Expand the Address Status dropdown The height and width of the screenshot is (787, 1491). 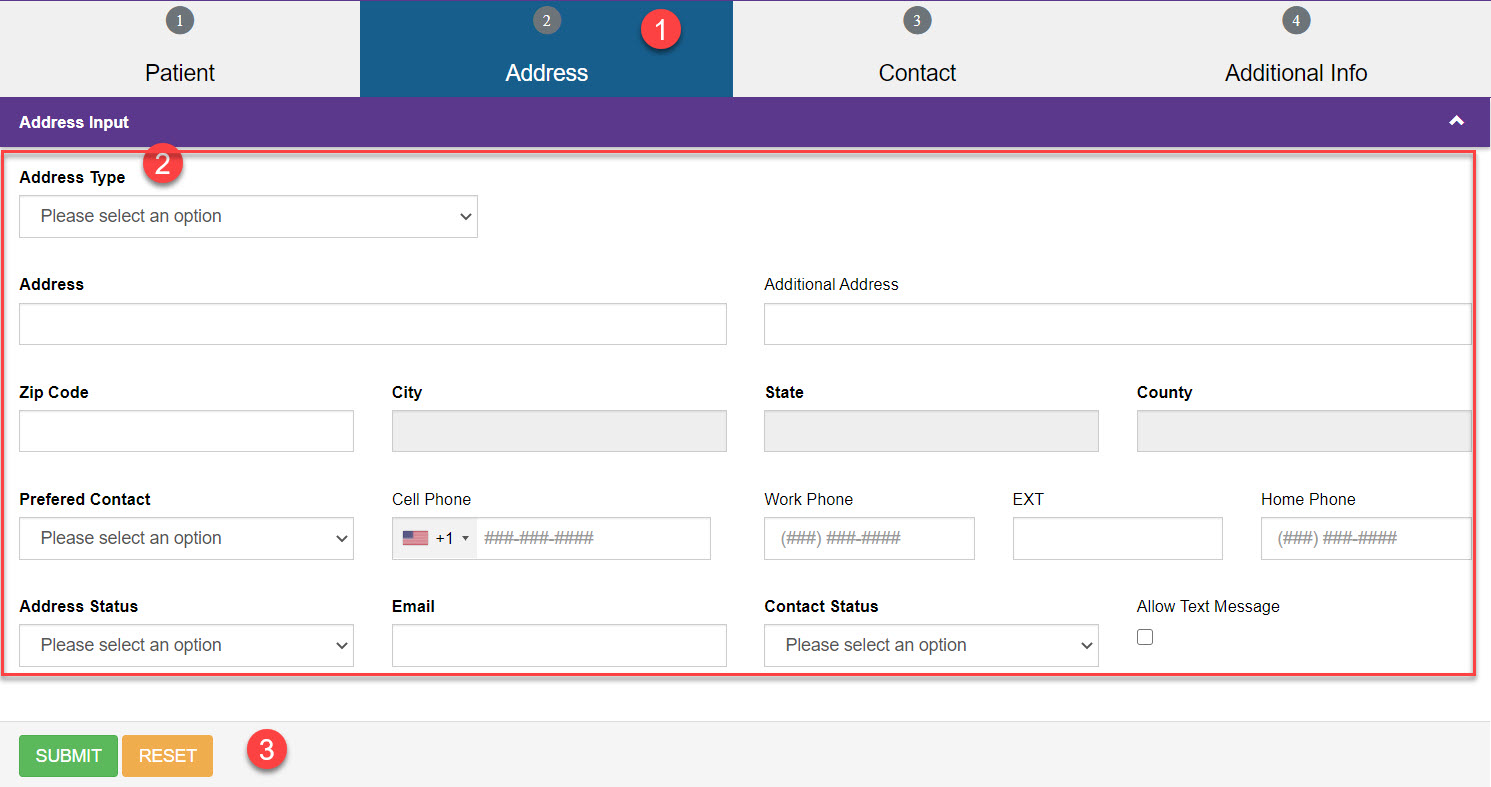point(186,645)
